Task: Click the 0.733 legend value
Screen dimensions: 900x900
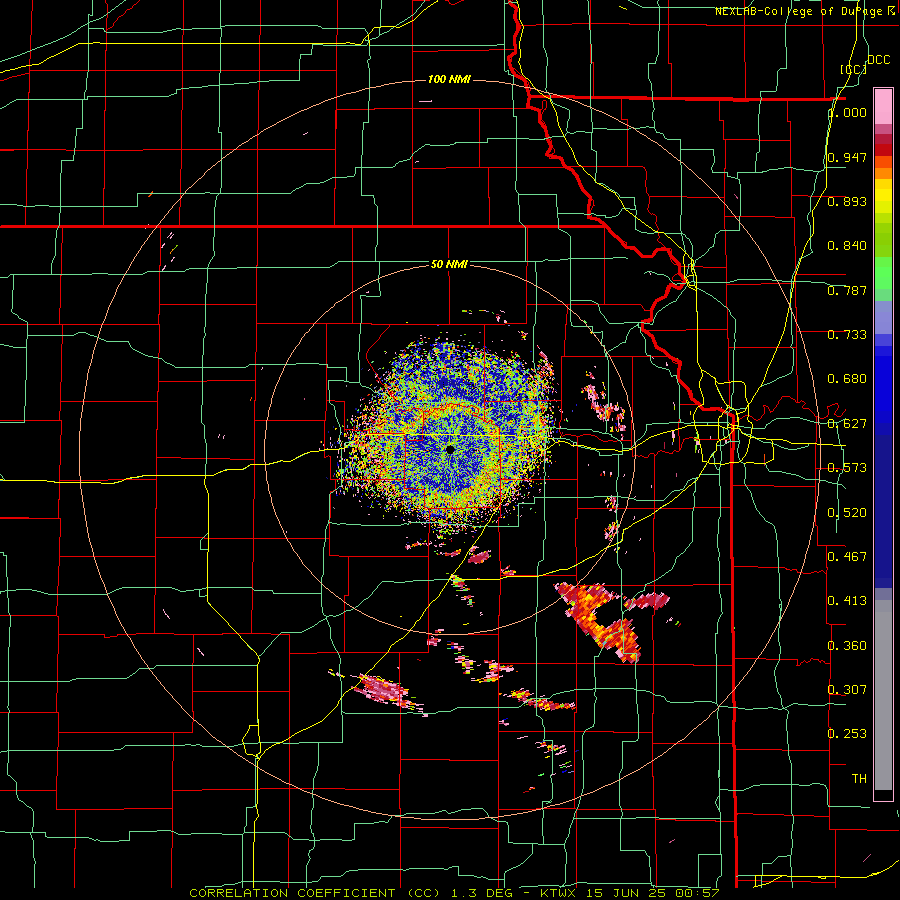Action: pos(847,335)
